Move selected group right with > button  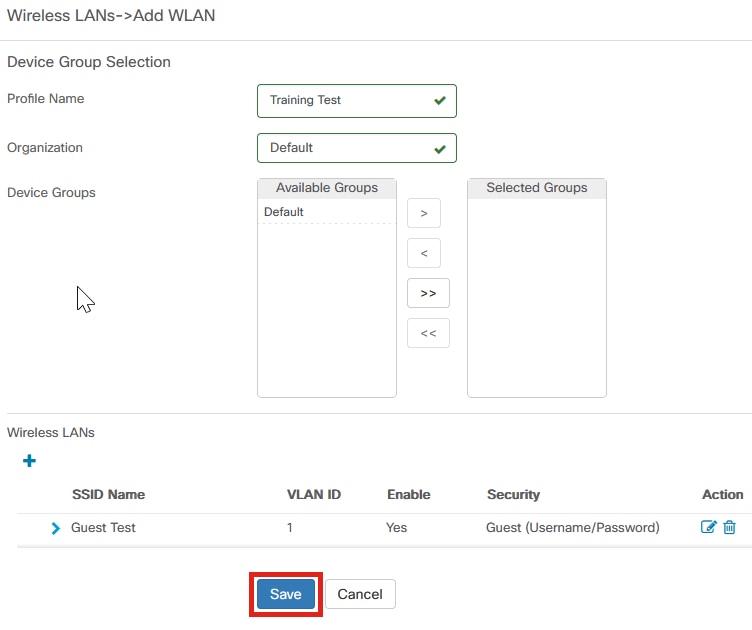pos(424,213)
